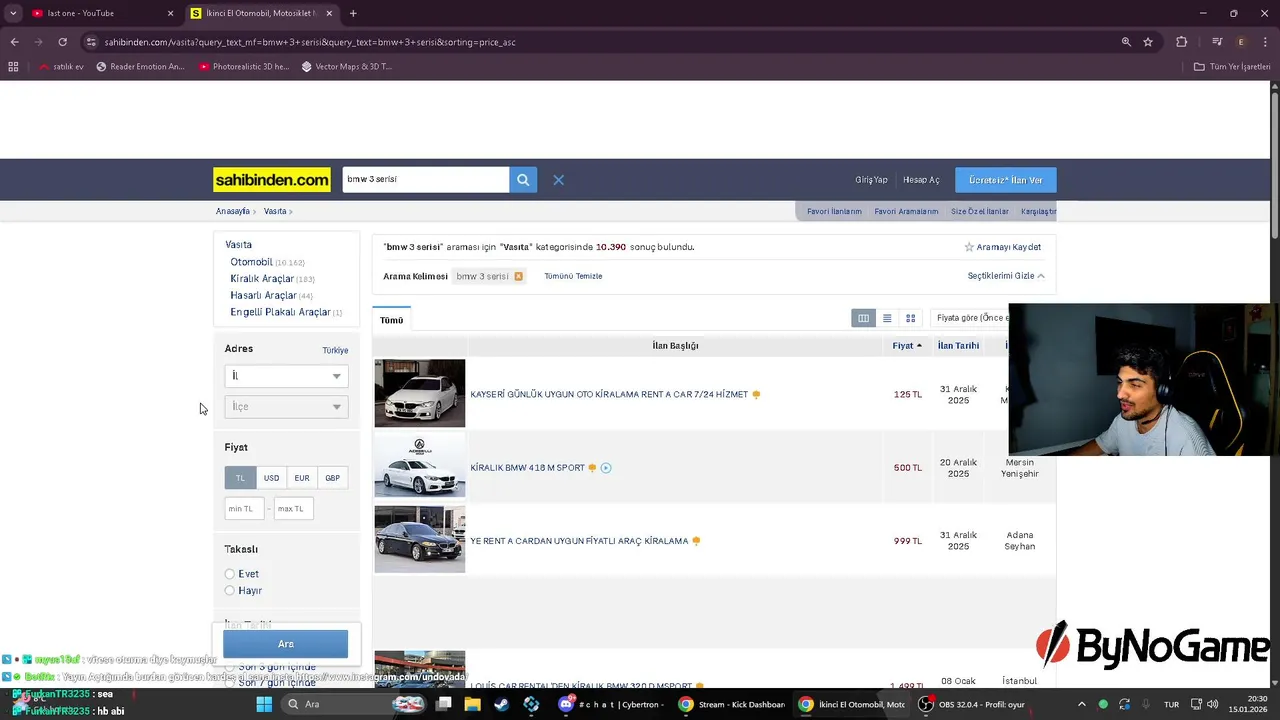
Task: Switch to grid gallery view icon
Action: click(x=910, y=318)
